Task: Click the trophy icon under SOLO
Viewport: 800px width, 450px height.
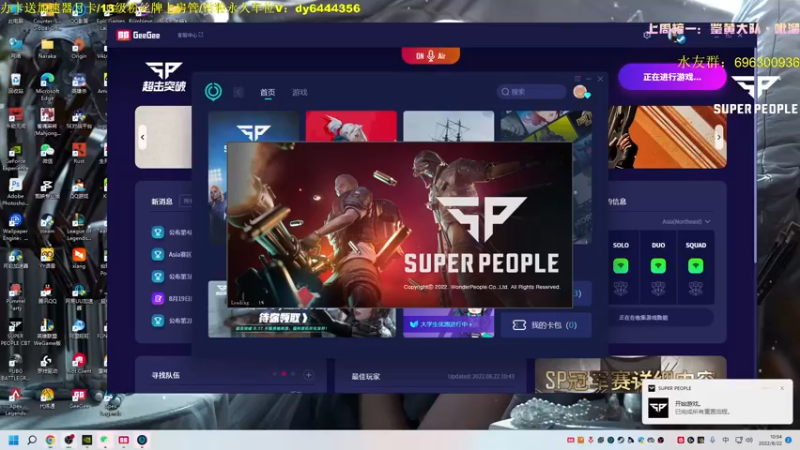Action: point(620,289)
